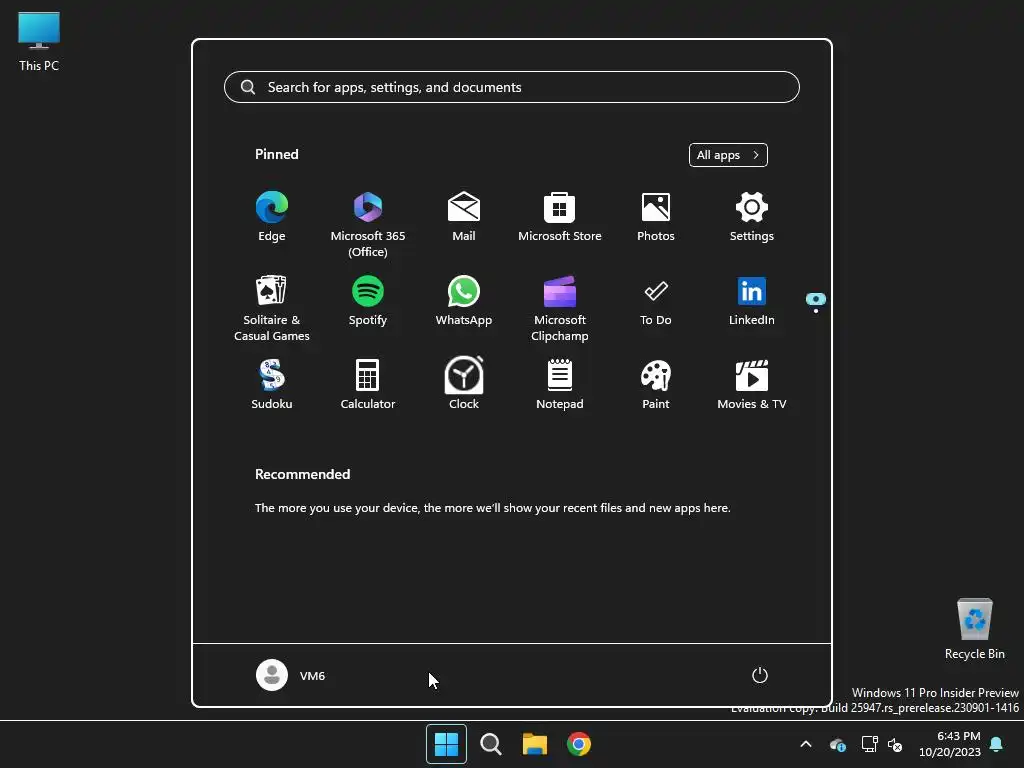Screen dimensions: 1024x768
Task: Launch Google Chrome from the taskbar
Action: click(x=579, y=744)
